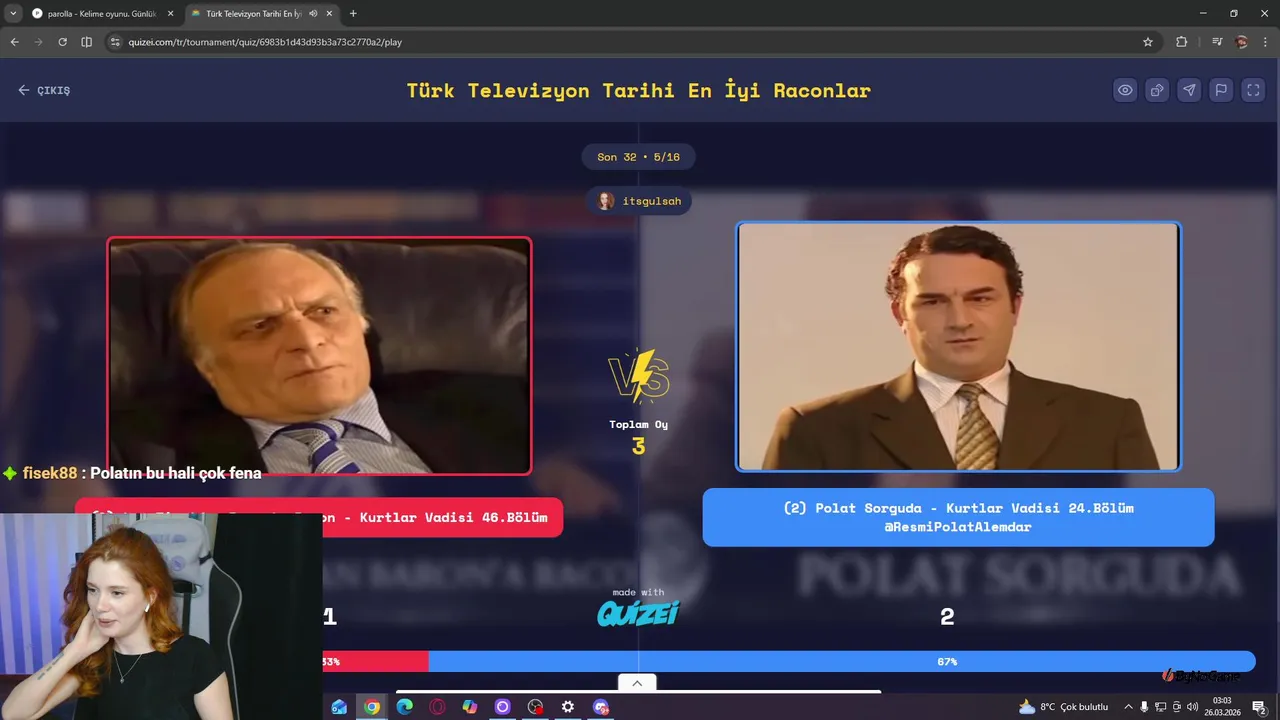Open clock showing 03:03 26.03.2026

point(1222,706)
